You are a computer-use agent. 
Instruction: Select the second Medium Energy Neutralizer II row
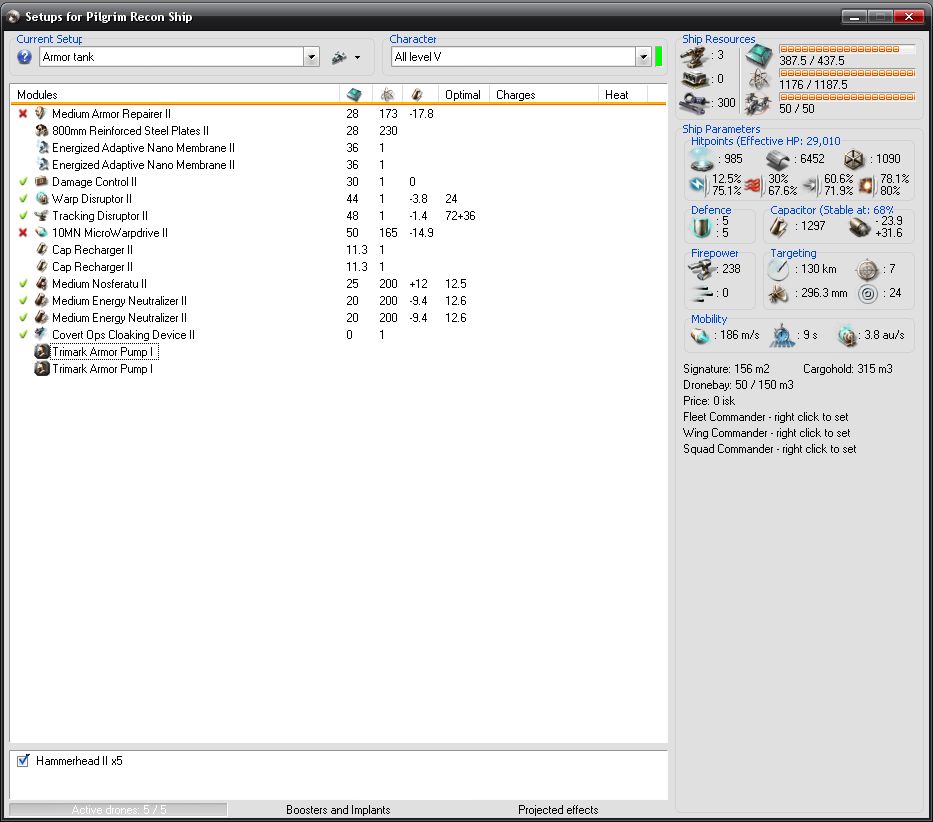point(337,318)
